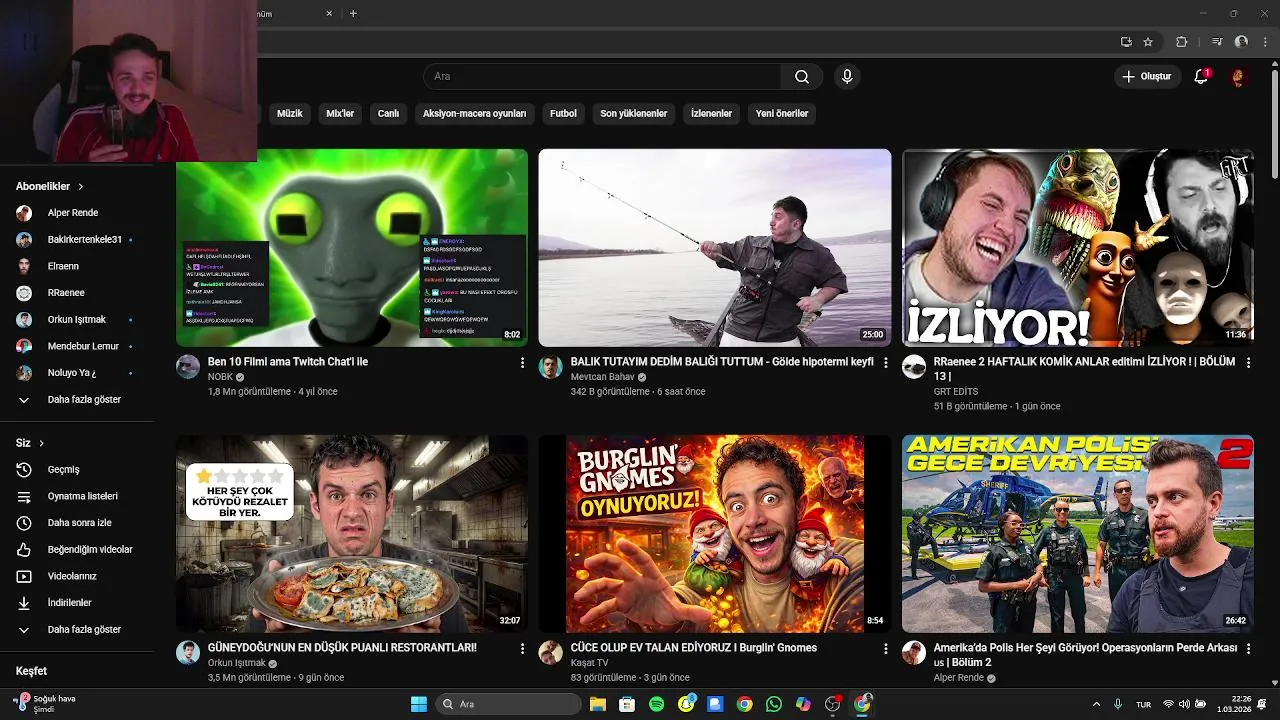Screen dimensions: 1280x720
Task: Open a new browser tab
Action: pos(353,13)
